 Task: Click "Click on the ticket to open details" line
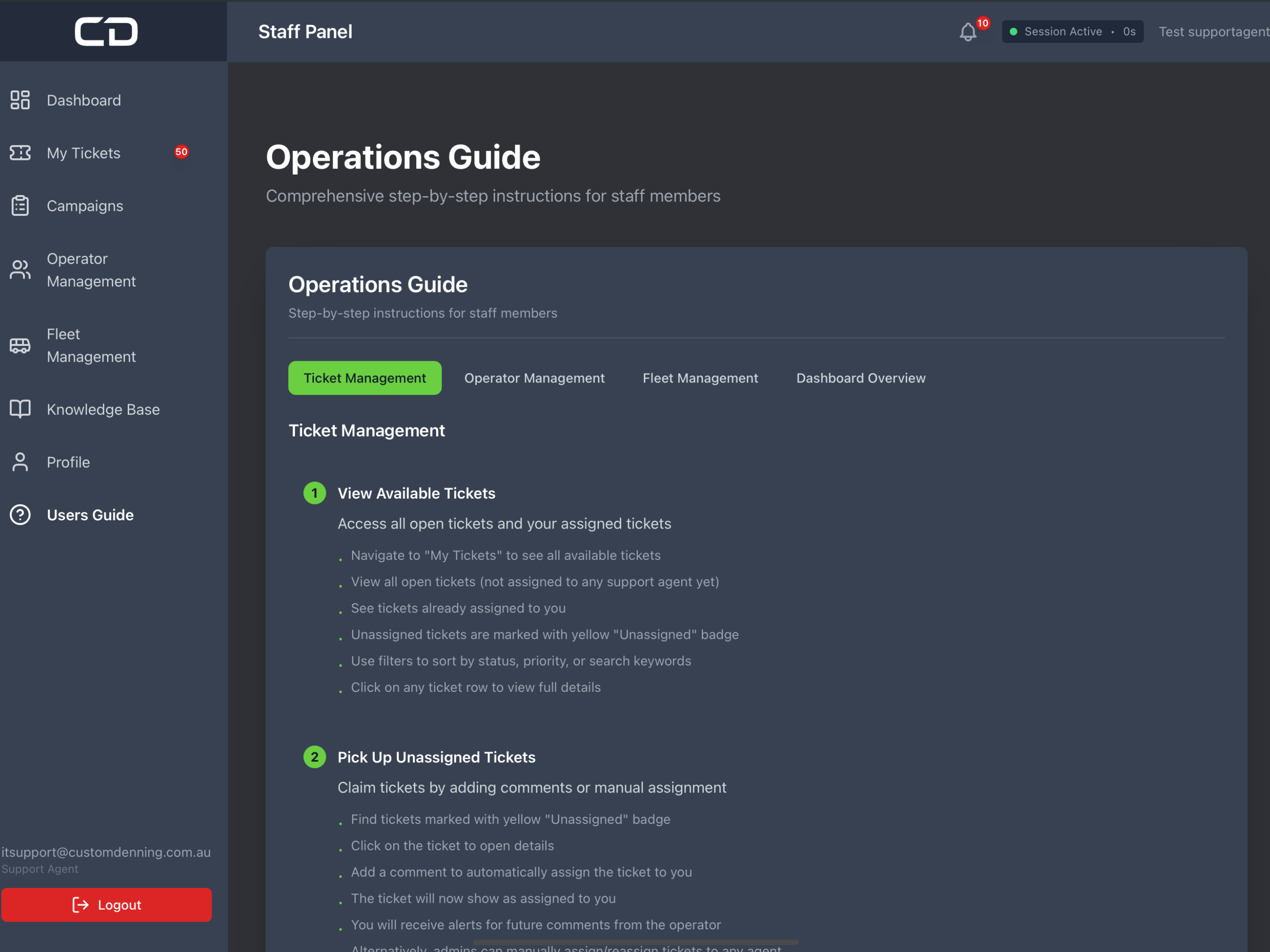coord(452,845)
